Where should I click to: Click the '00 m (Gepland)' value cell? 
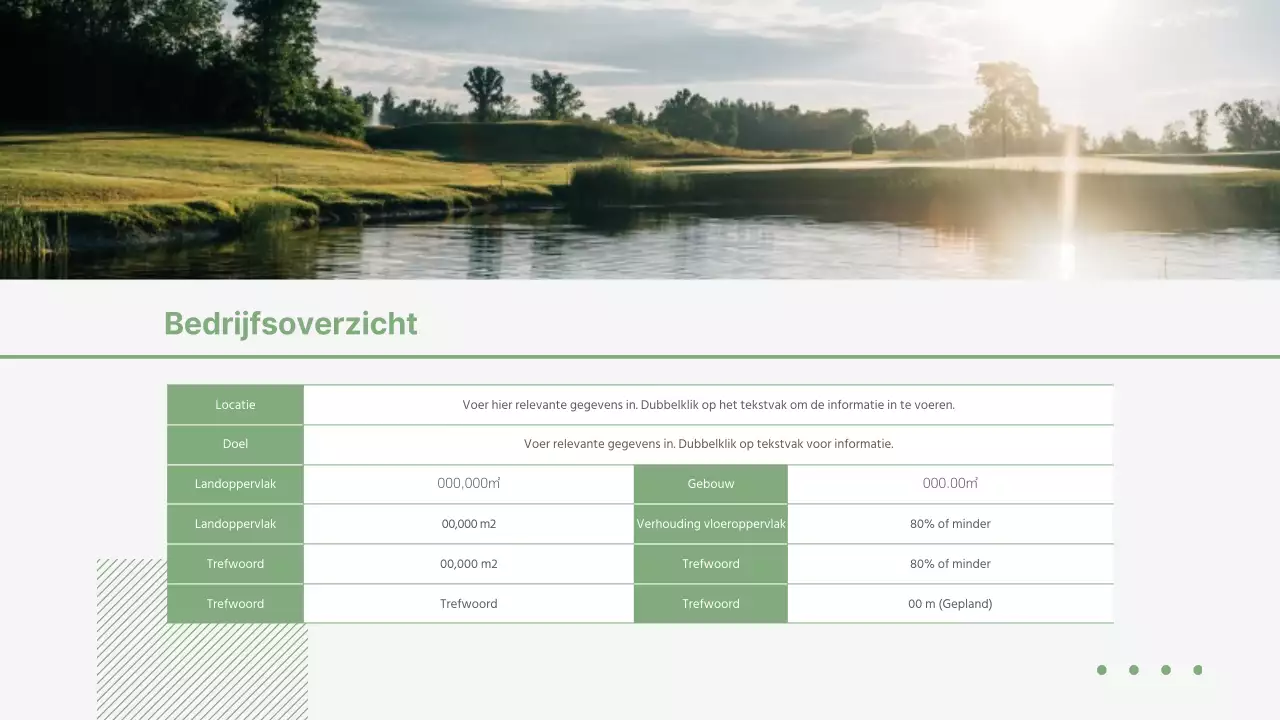951,603
